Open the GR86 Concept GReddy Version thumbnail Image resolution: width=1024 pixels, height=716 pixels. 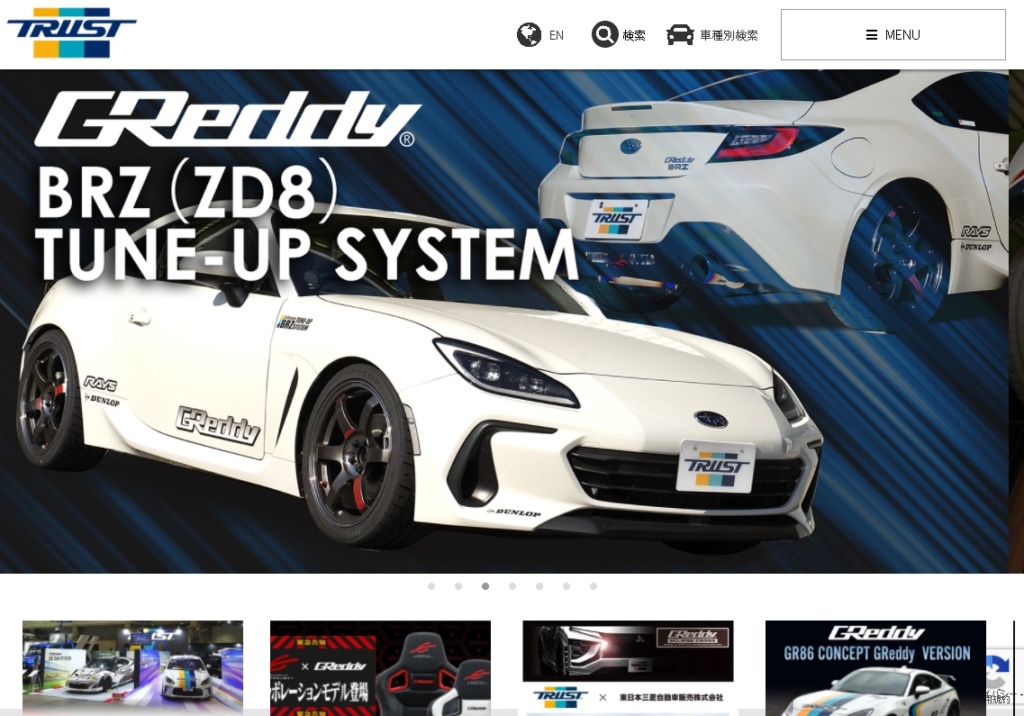[876, 668]
